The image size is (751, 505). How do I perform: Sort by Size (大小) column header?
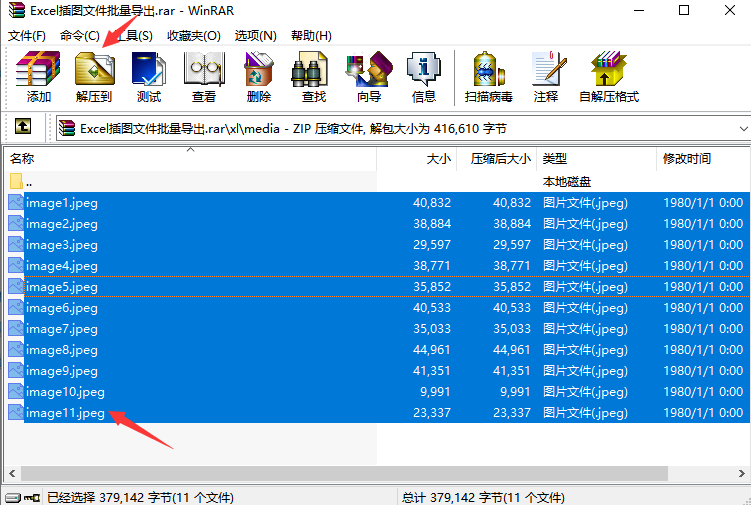point(417,159)
